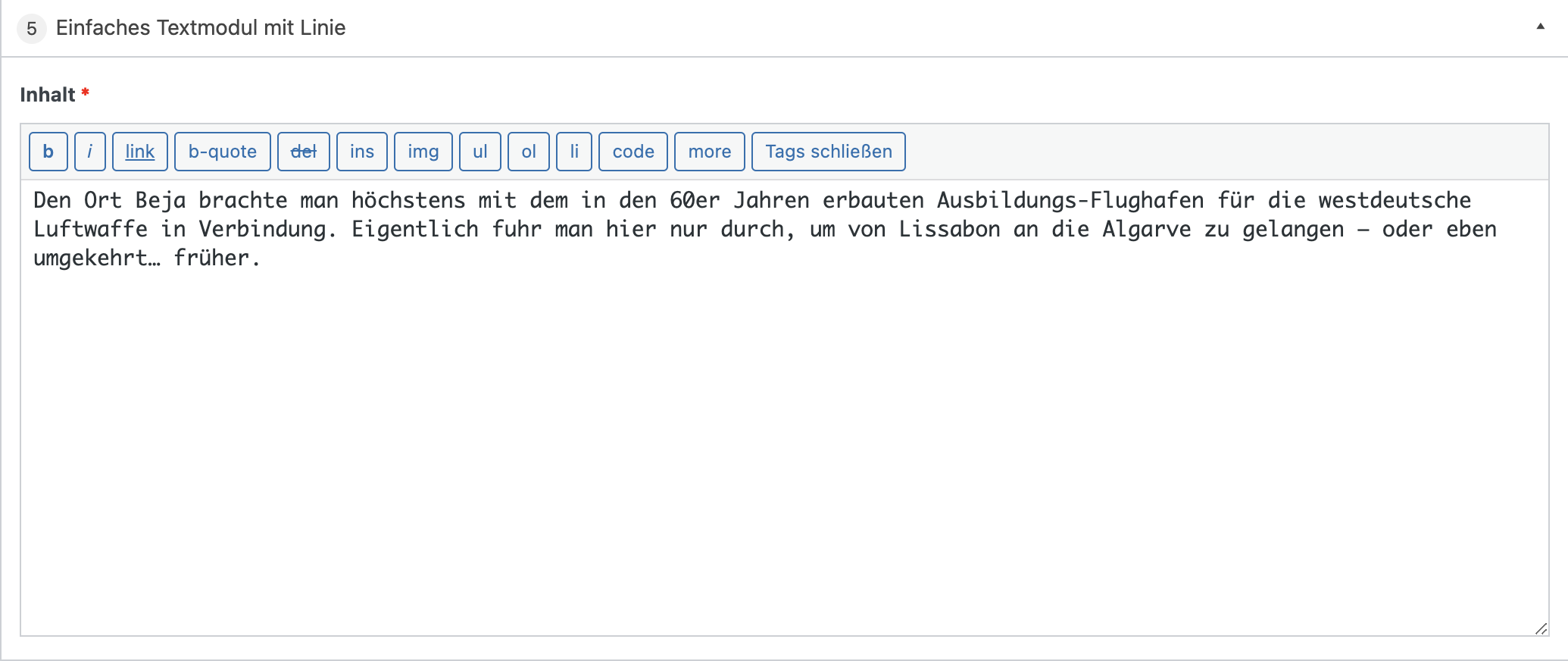Viewport: 1568px width, 661px height.
Task: Insert a hyperlink using 'link' button
Action: pos(140,152)
